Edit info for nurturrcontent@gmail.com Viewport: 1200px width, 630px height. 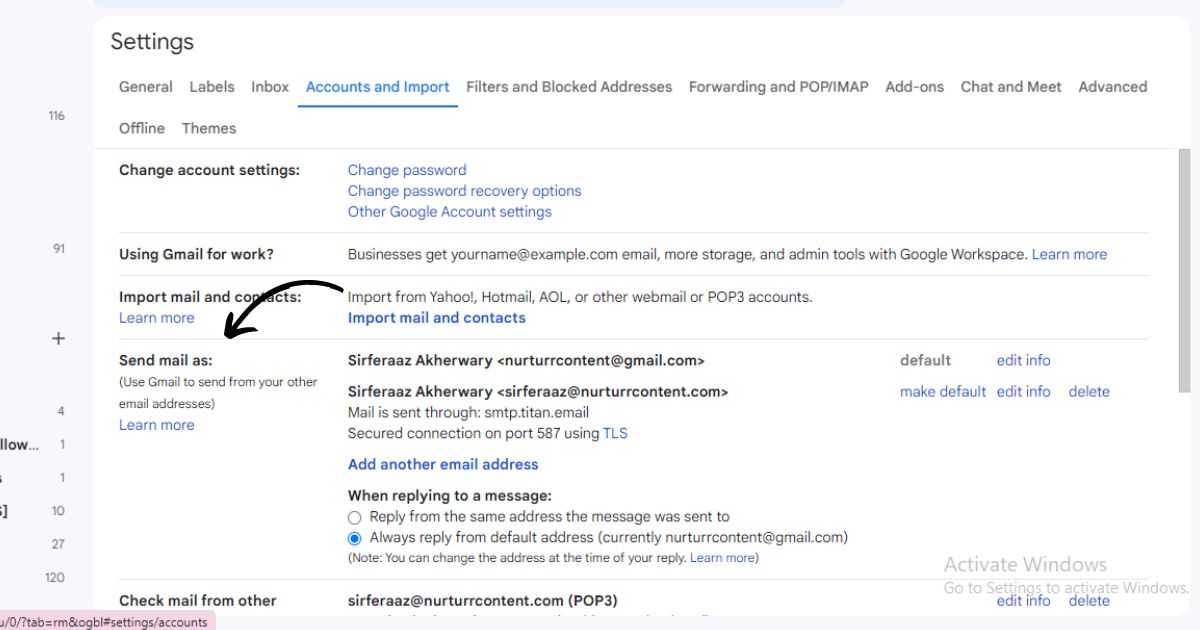[1024, 360]
